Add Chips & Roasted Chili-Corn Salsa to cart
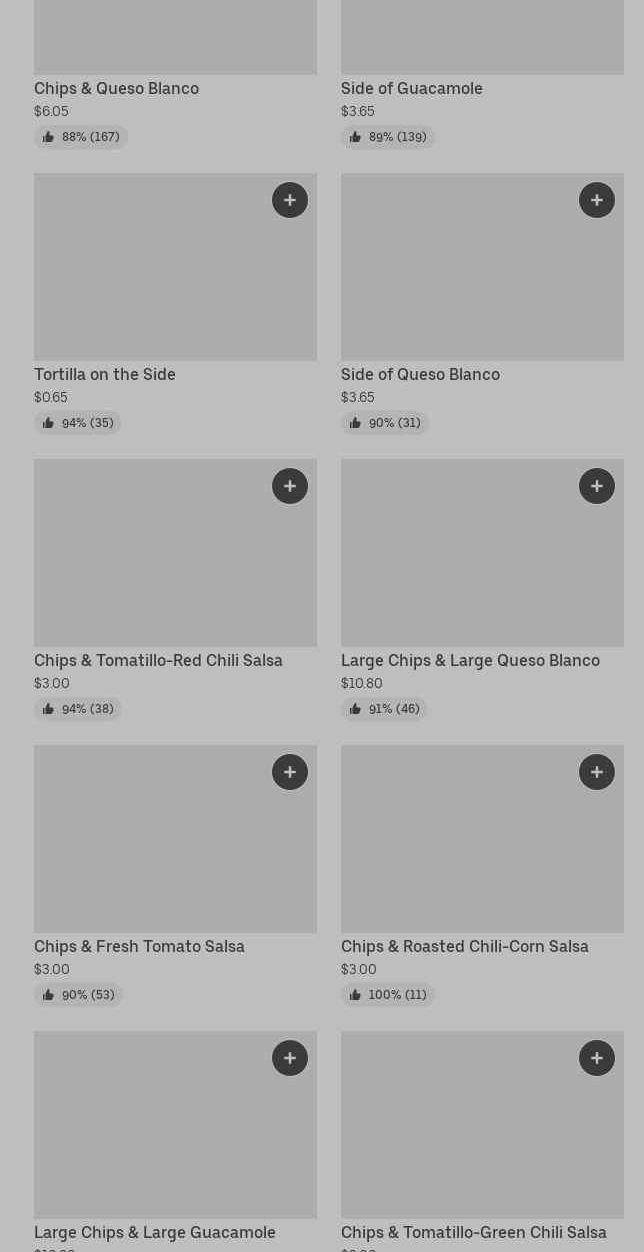This screenshot has height=1252, width=644. 597,772
